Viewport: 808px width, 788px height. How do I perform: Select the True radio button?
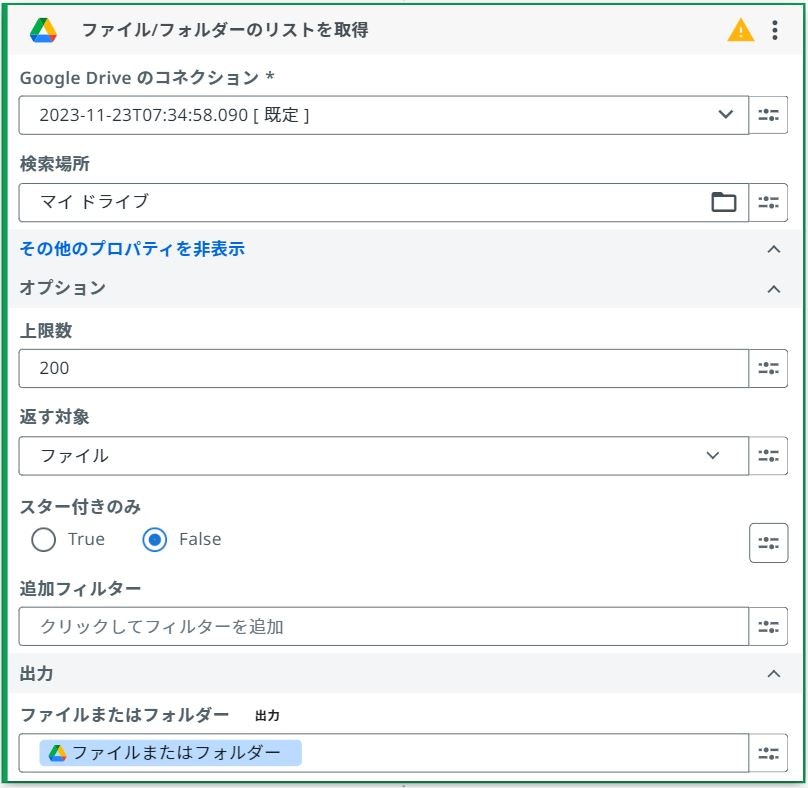pos(43,539)
